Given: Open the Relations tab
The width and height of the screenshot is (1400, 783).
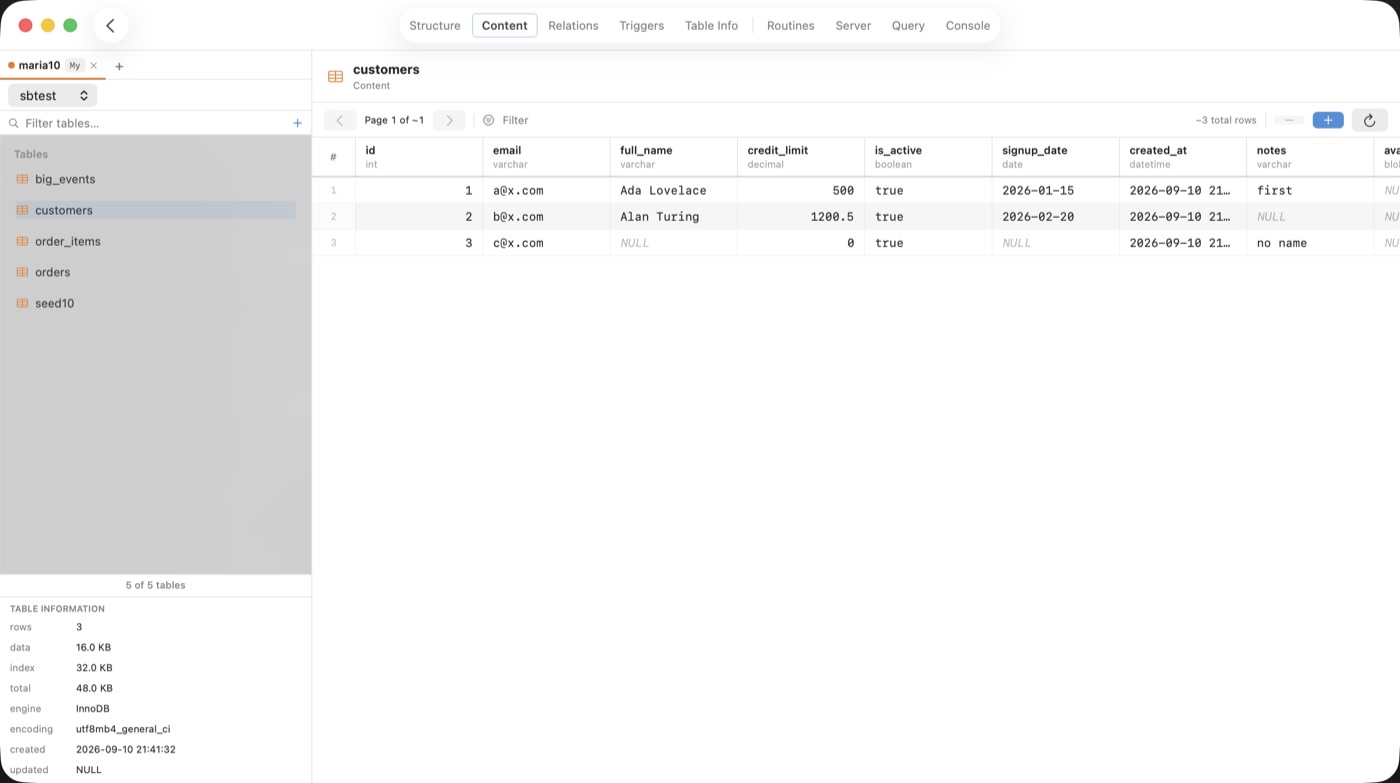Looking at the screenshot, I should click(573, 26).
